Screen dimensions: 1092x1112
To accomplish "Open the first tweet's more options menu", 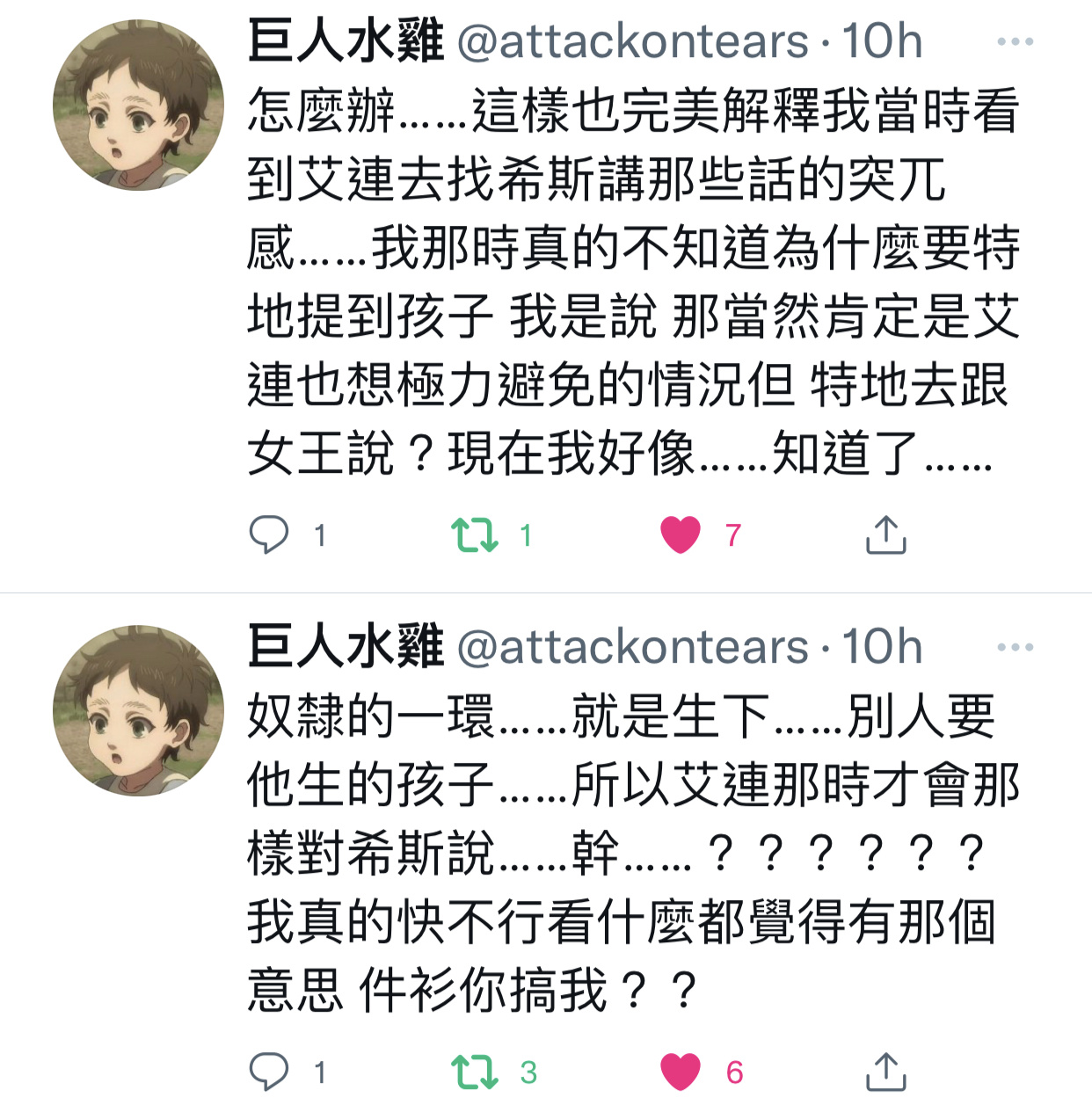I will click(1016, 41).
